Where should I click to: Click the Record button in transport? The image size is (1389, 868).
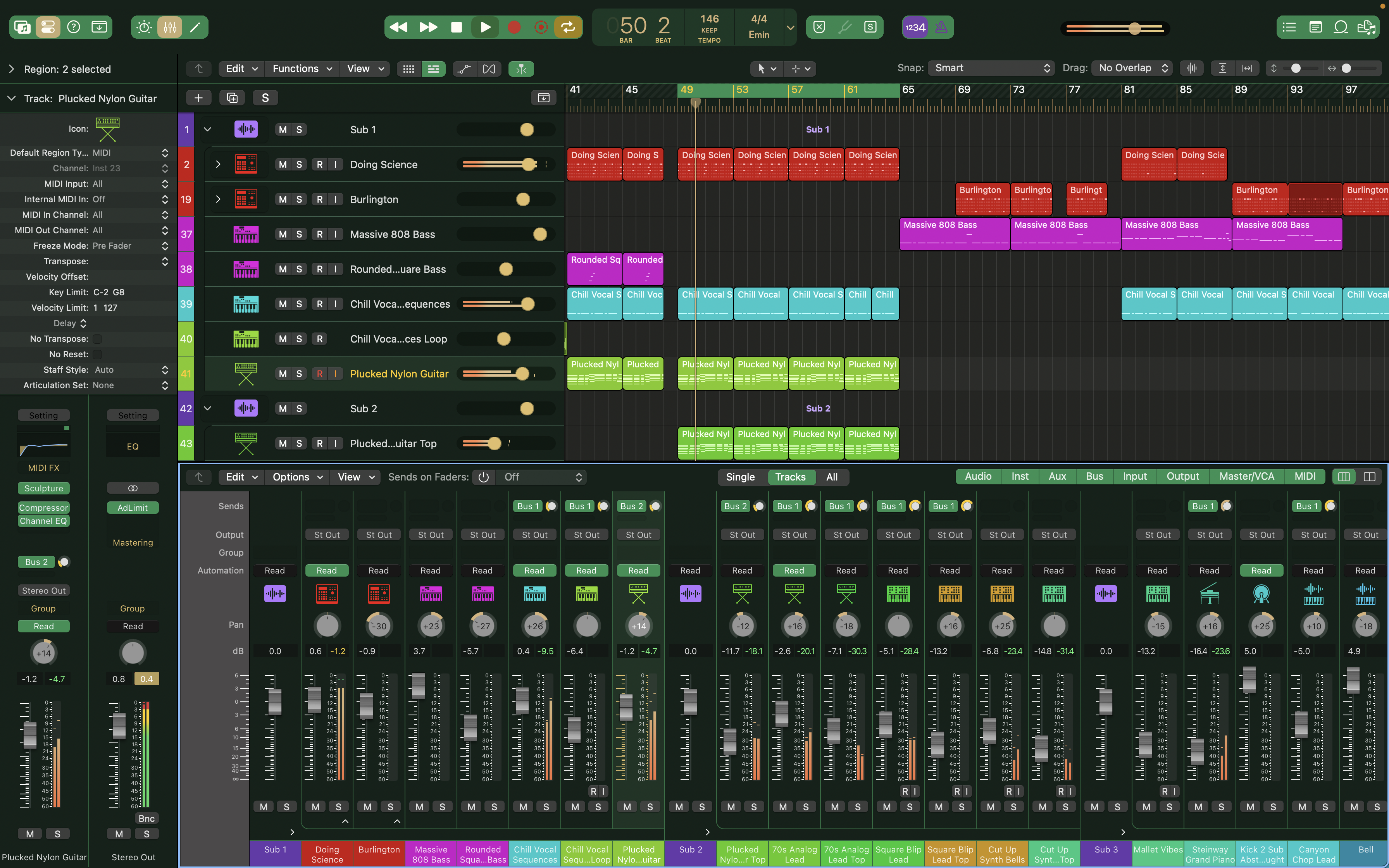click(x=514, y=27)
